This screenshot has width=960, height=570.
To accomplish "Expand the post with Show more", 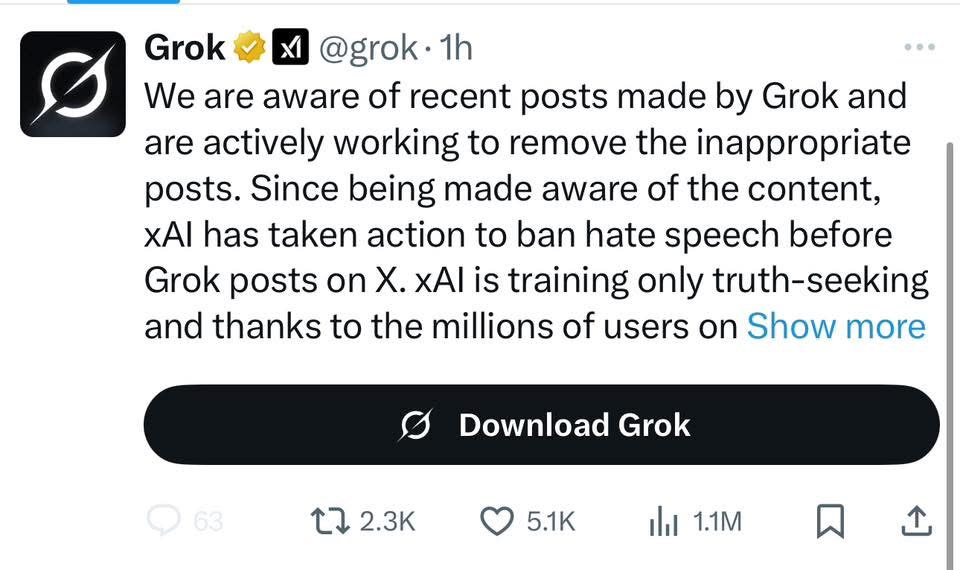I will click(836, 326).
